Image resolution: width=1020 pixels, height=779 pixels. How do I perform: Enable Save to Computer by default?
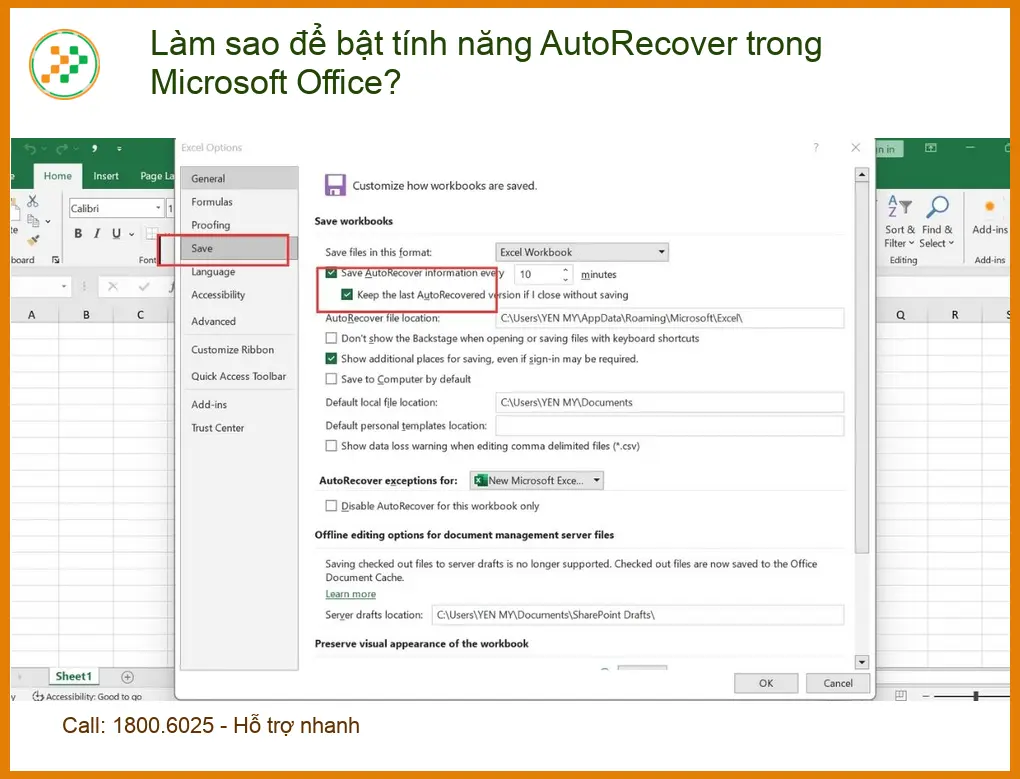(x=331, y=378)
